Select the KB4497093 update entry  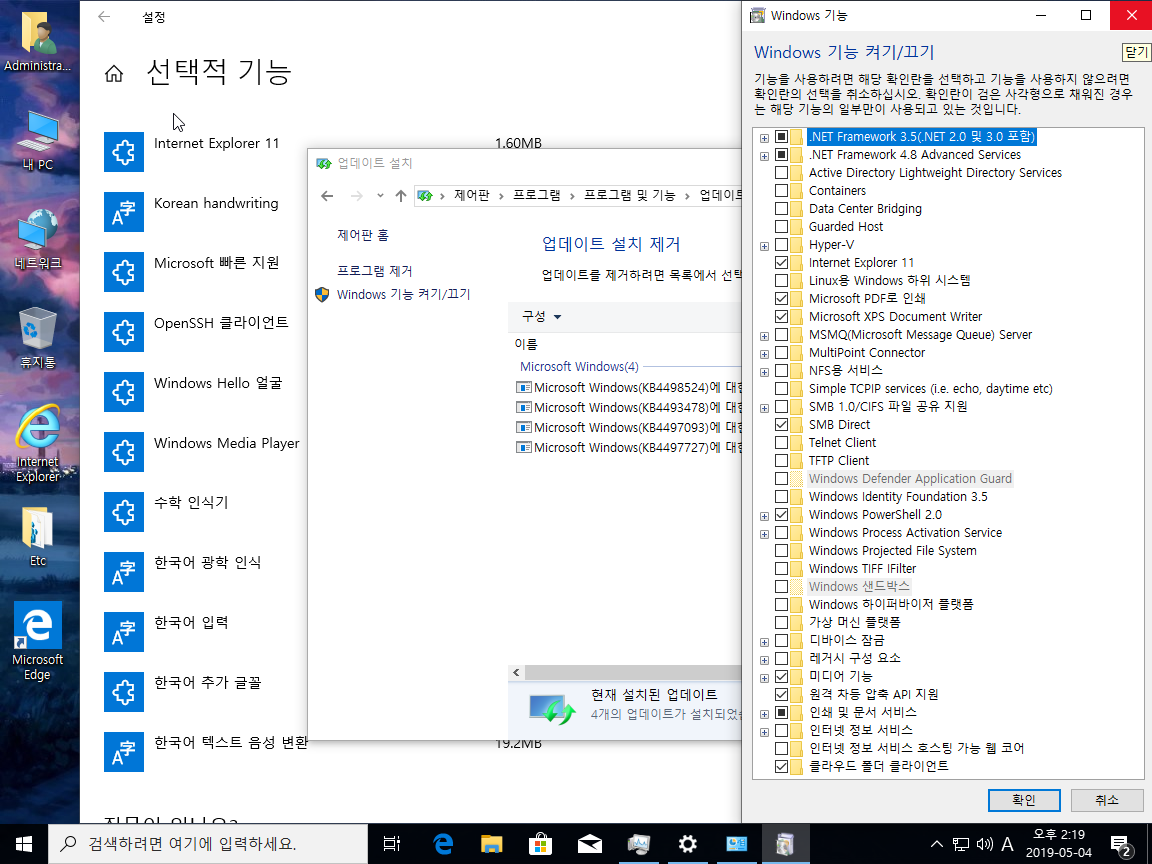(x=630, y=427)
